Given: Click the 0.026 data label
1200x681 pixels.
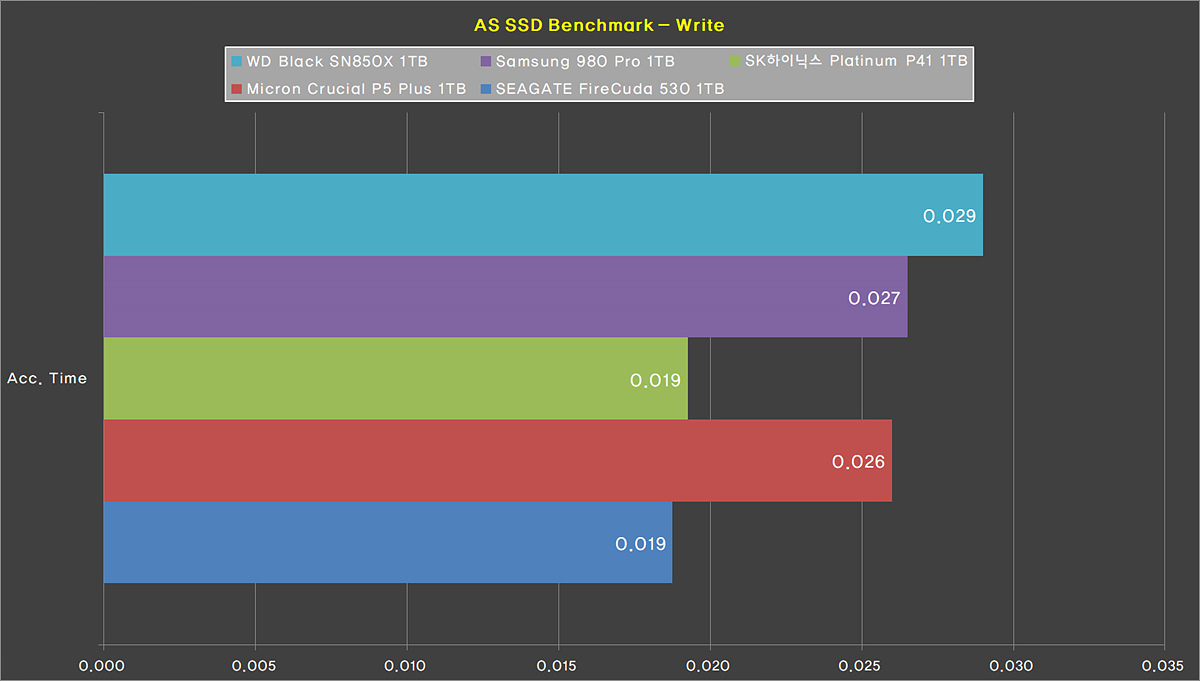Looking at the screenshot, I should [858, 462].
